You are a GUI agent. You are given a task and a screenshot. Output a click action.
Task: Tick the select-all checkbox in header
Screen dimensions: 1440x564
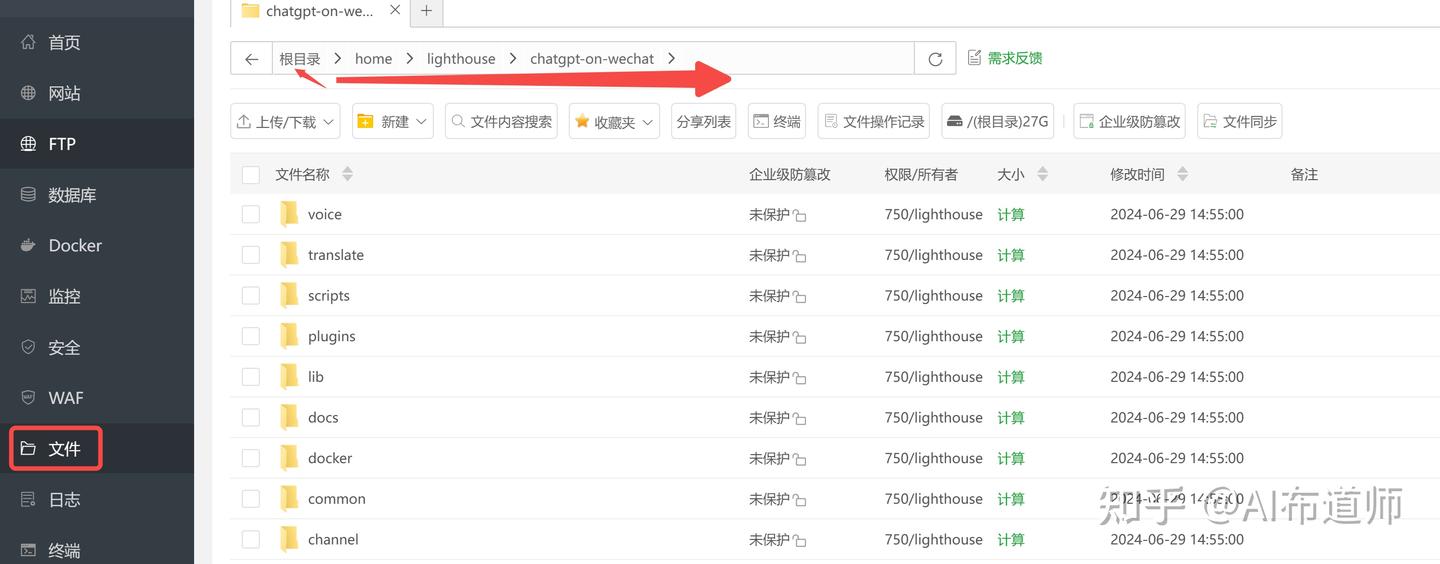click(251, 175)
